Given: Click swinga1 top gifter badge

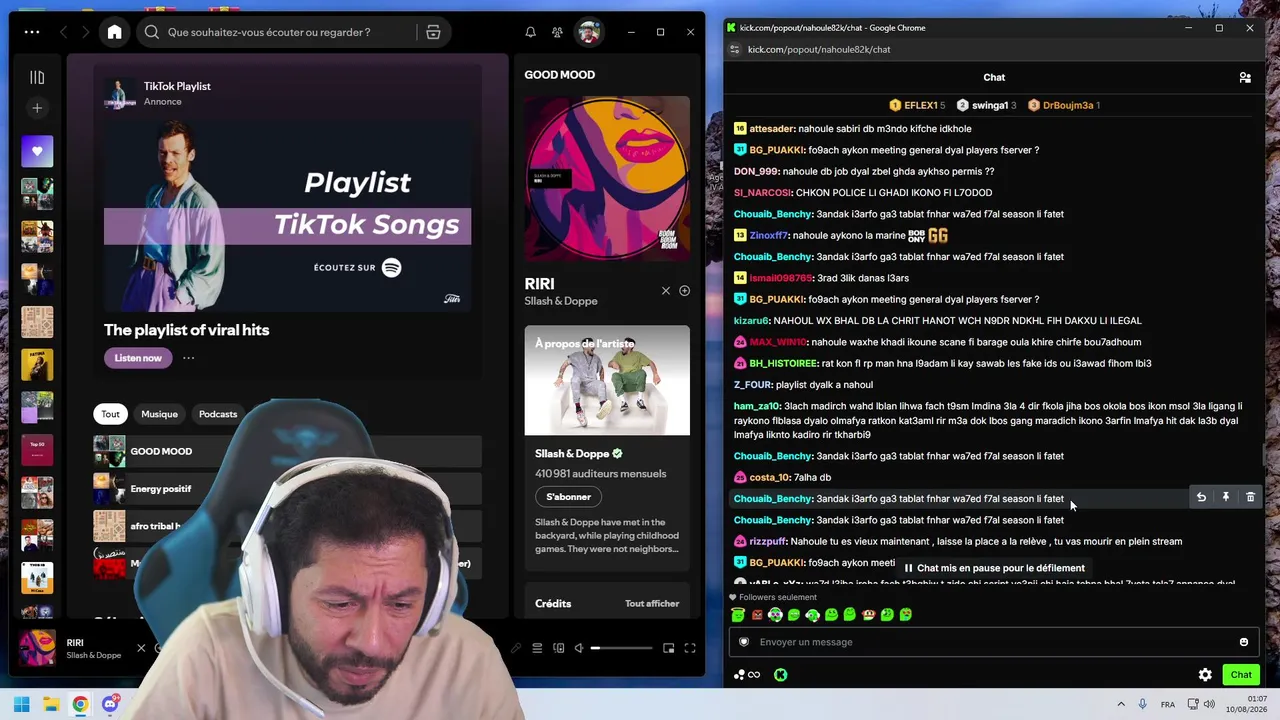Looking at the screenshot, I should click(986, 105).
